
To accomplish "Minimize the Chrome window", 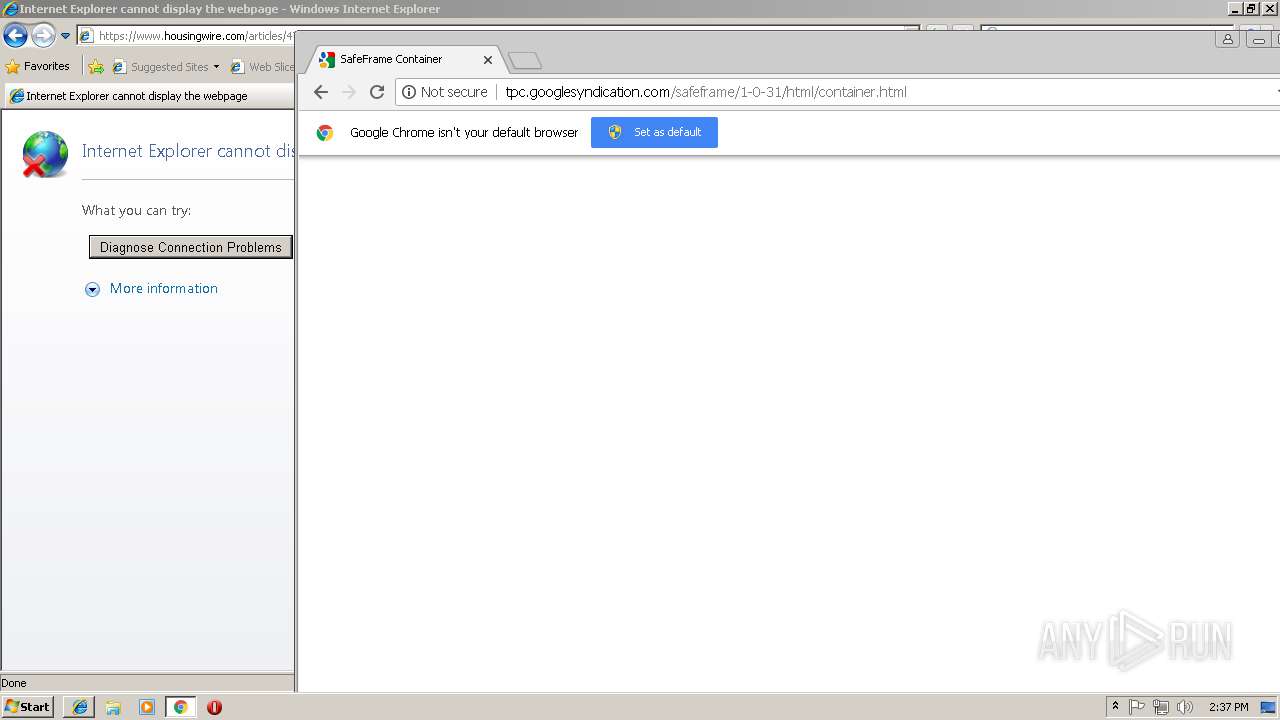I will 1258,39.
